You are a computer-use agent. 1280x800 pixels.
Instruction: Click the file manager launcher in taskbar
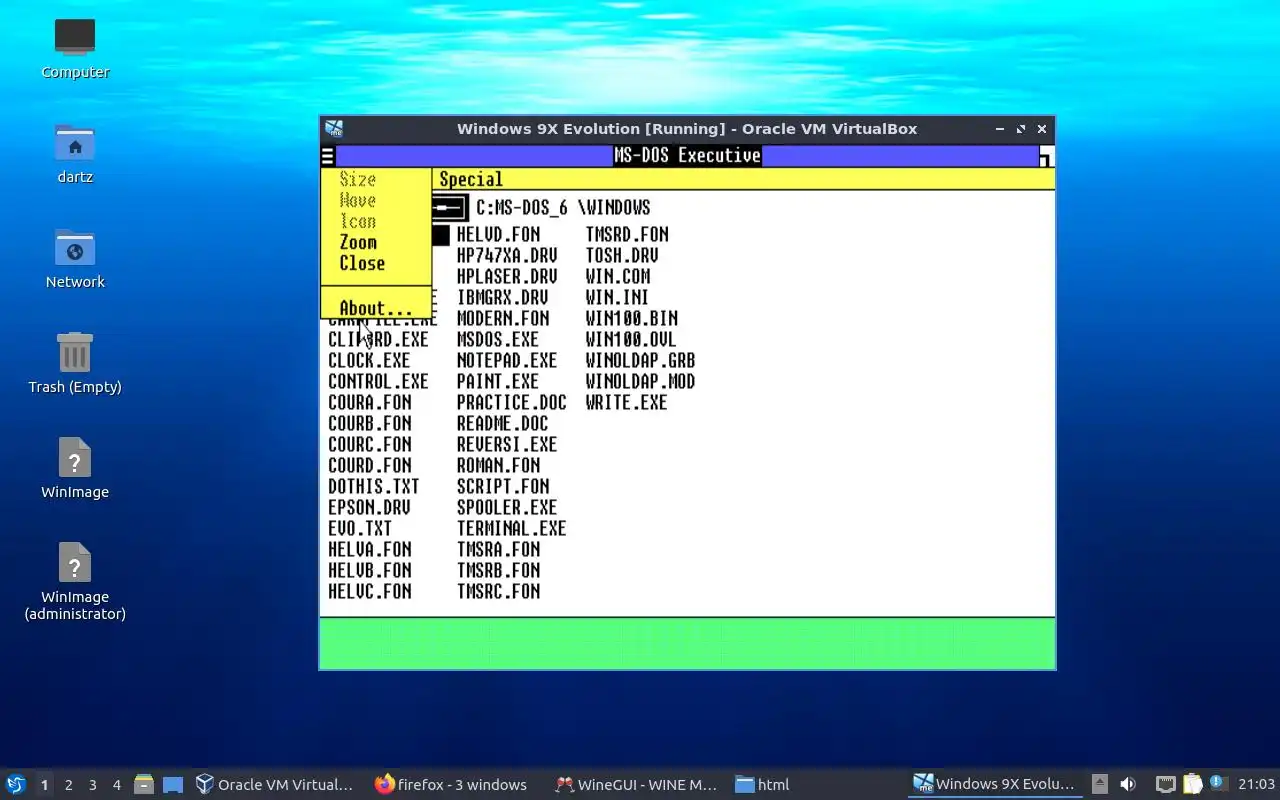pos(143,784)
